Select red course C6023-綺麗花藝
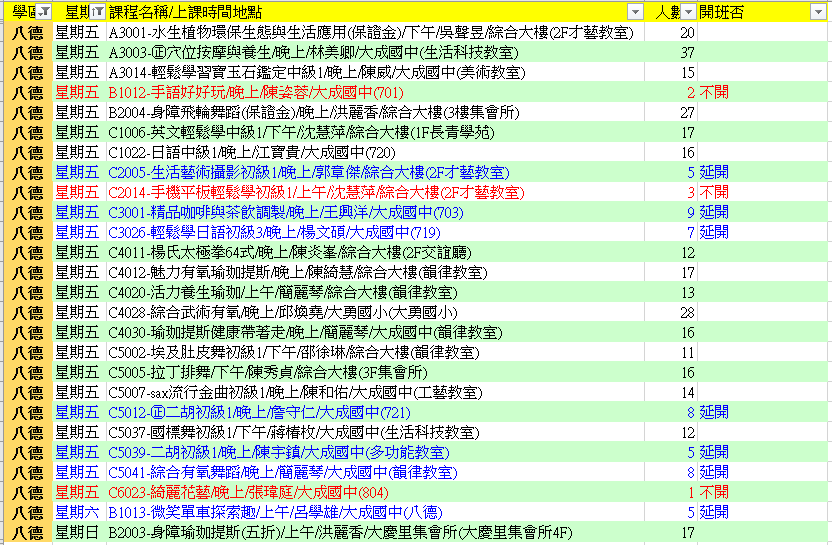This screenshot has width=832, height=545. click(x=239, y=492)
